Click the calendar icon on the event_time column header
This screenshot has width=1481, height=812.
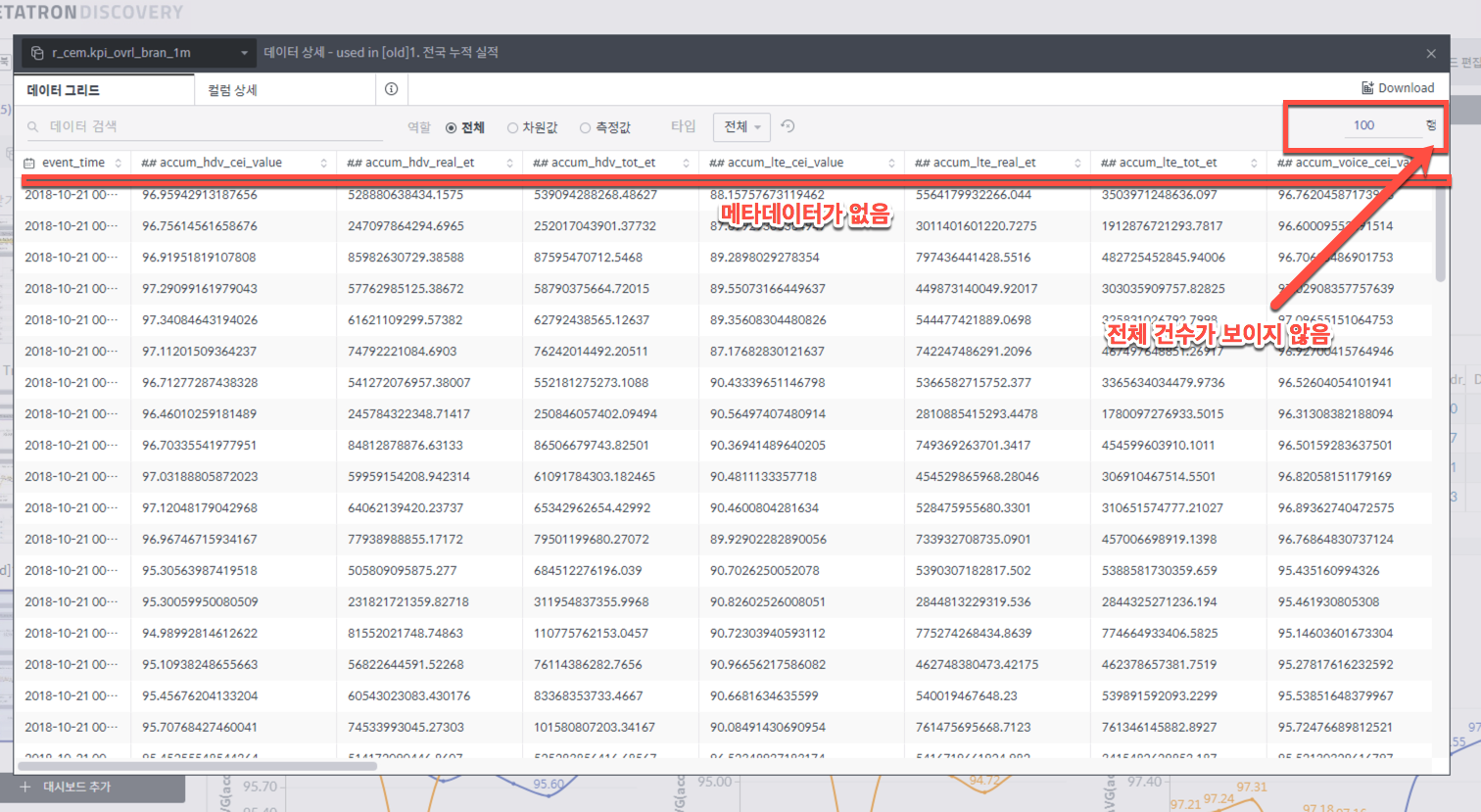click(27, 162)
